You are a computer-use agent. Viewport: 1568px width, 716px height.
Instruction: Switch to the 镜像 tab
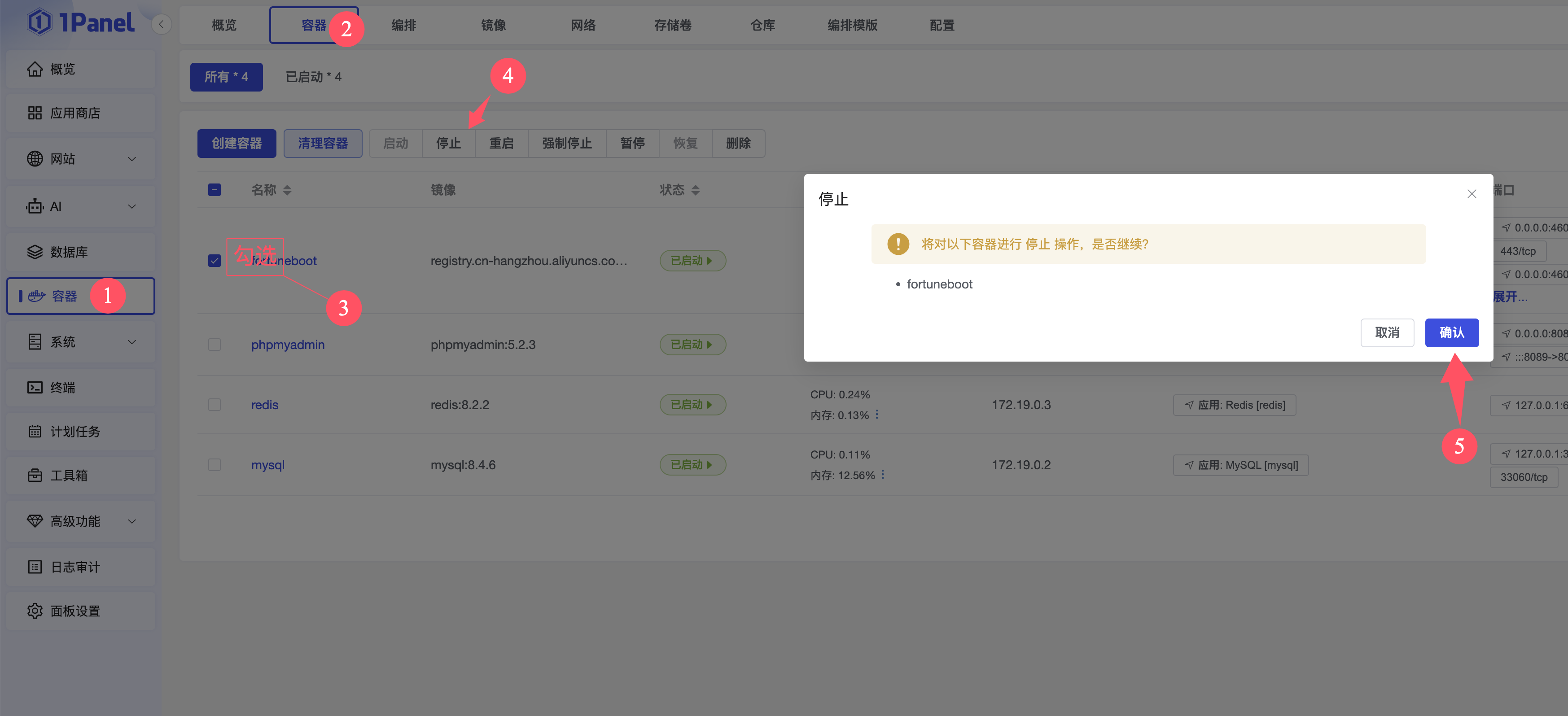point(493,26)
